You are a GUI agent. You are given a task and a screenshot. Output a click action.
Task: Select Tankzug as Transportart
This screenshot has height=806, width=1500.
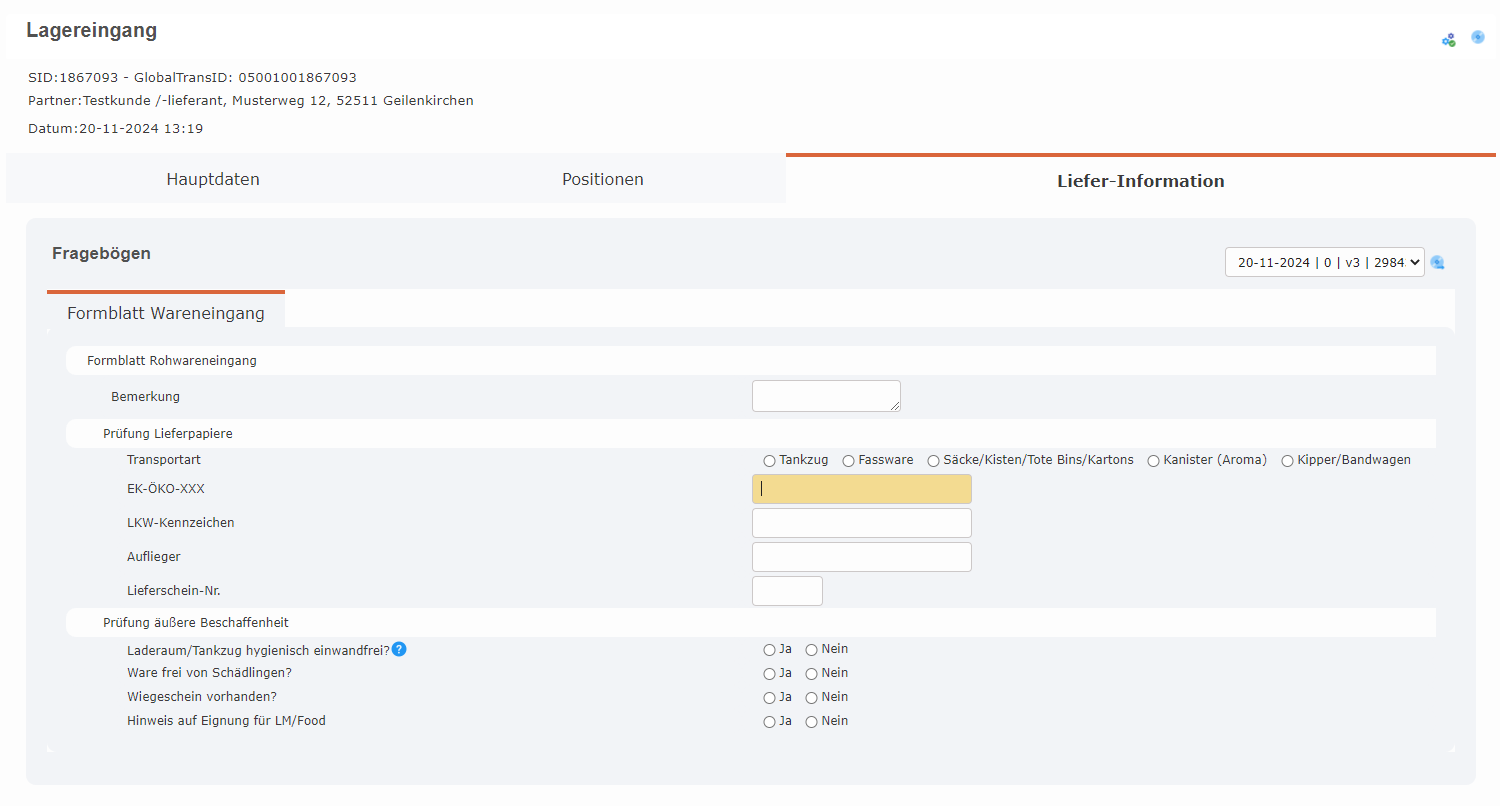[x=769, y=461]
